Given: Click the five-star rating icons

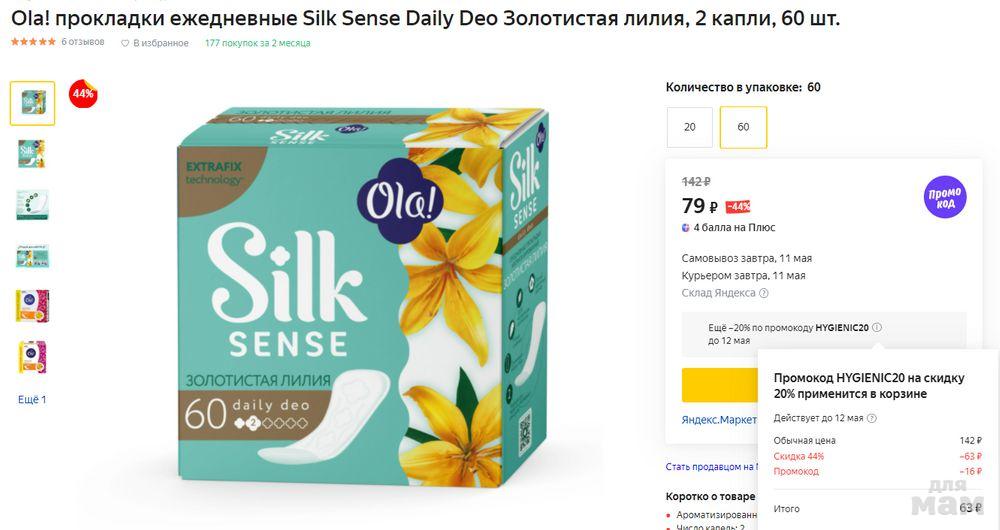Looking at the screenshot, I should [33, 43].
